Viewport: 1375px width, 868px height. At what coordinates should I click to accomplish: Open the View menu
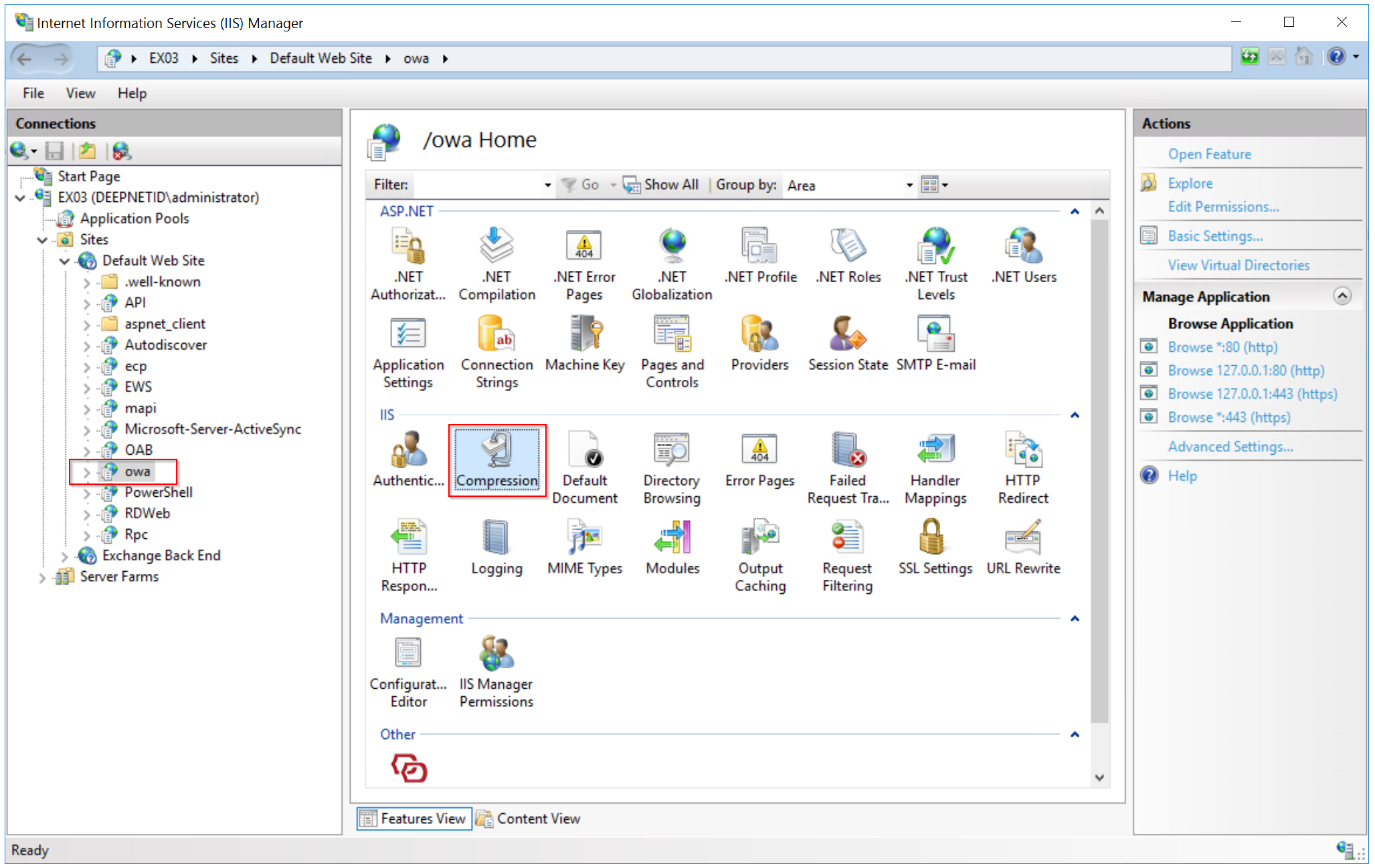coord(80,93)
